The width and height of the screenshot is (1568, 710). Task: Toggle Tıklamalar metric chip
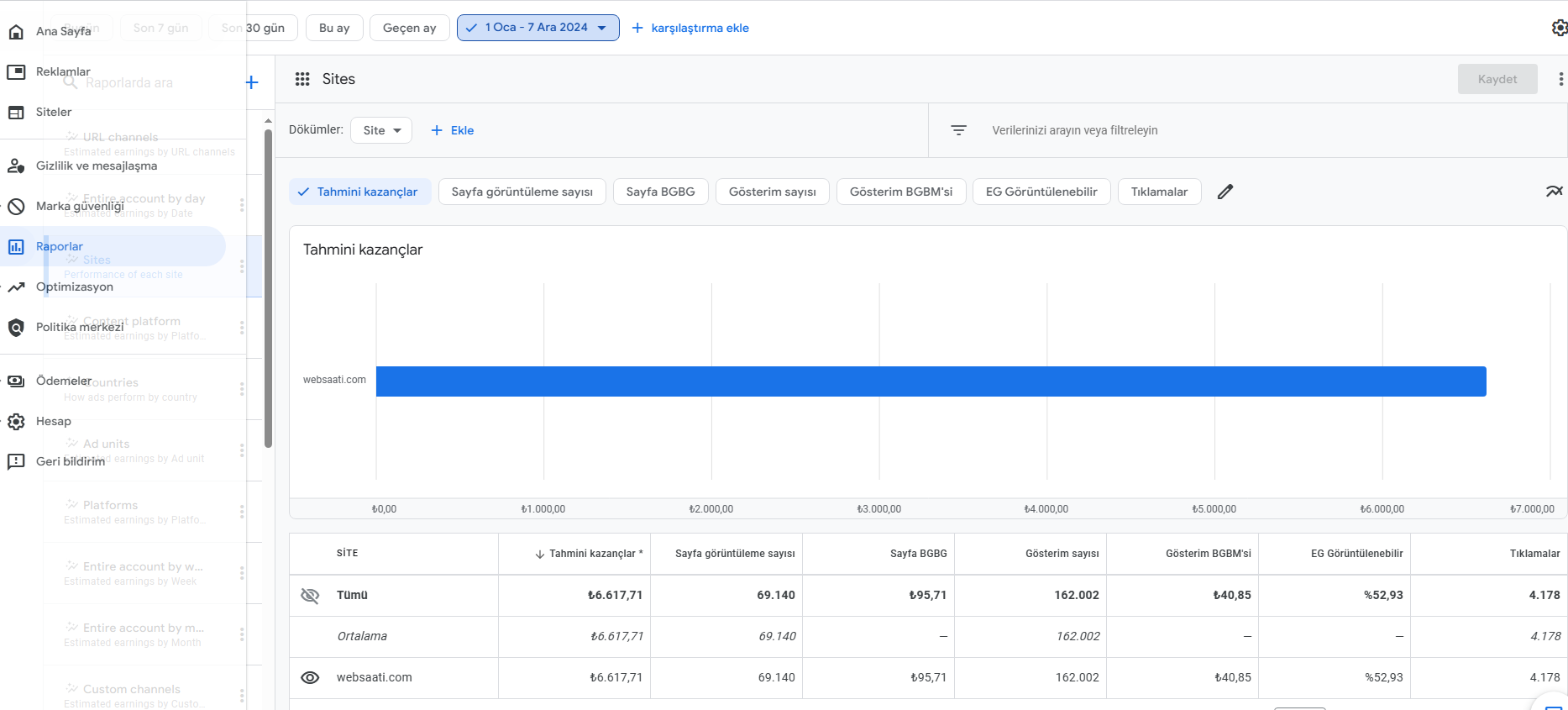1159,192
